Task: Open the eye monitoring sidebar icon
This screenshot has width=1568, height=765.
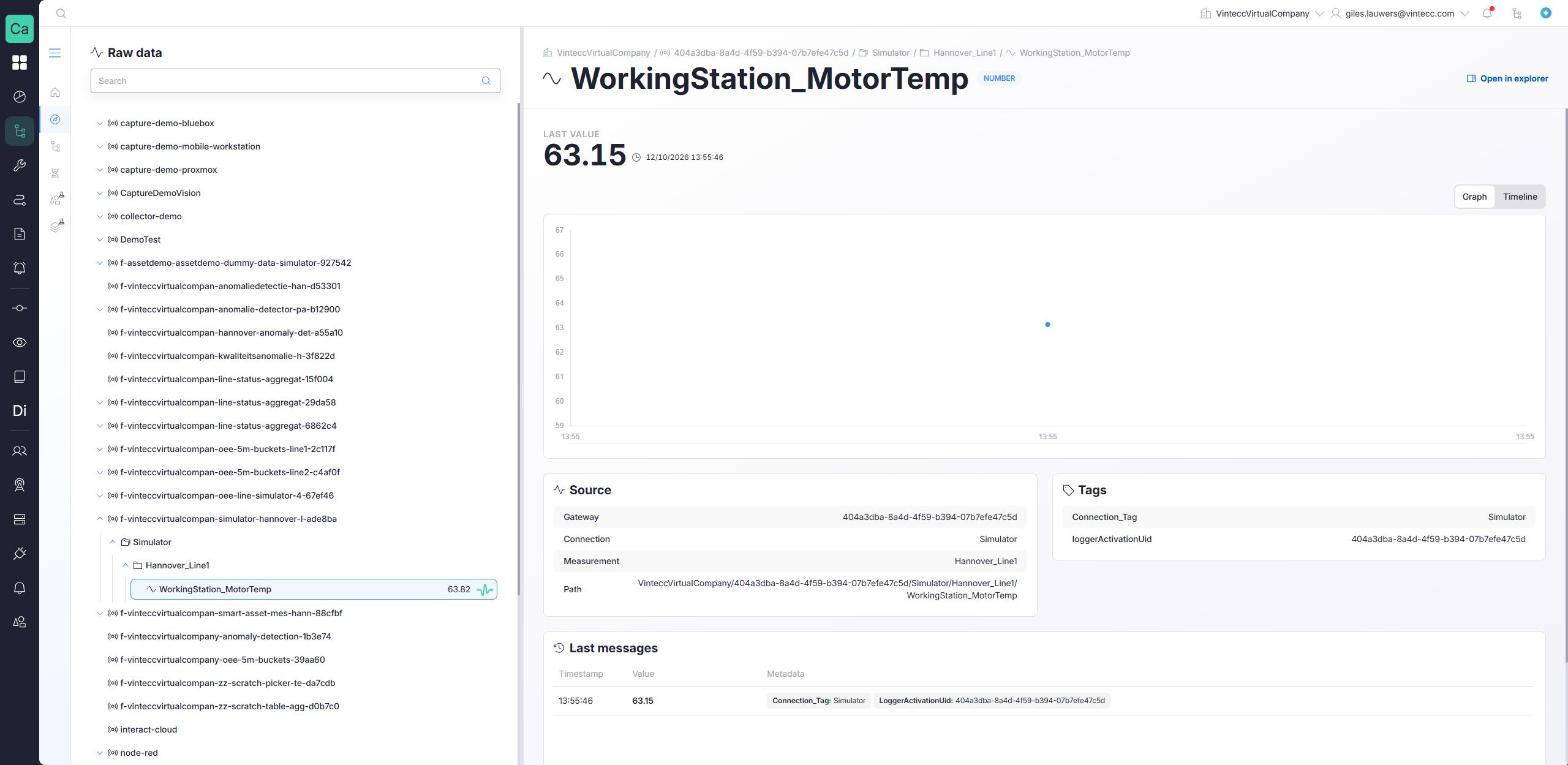Action: click(x=19, y=342)
